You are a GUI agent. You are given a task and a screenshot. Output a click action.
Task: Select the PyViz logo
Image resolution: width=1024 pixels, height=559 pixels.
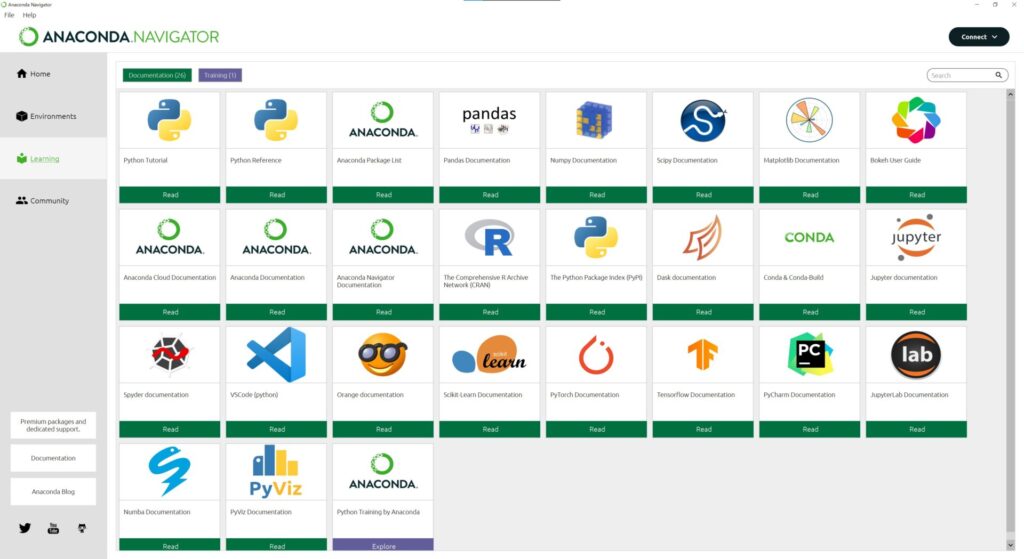276,471
